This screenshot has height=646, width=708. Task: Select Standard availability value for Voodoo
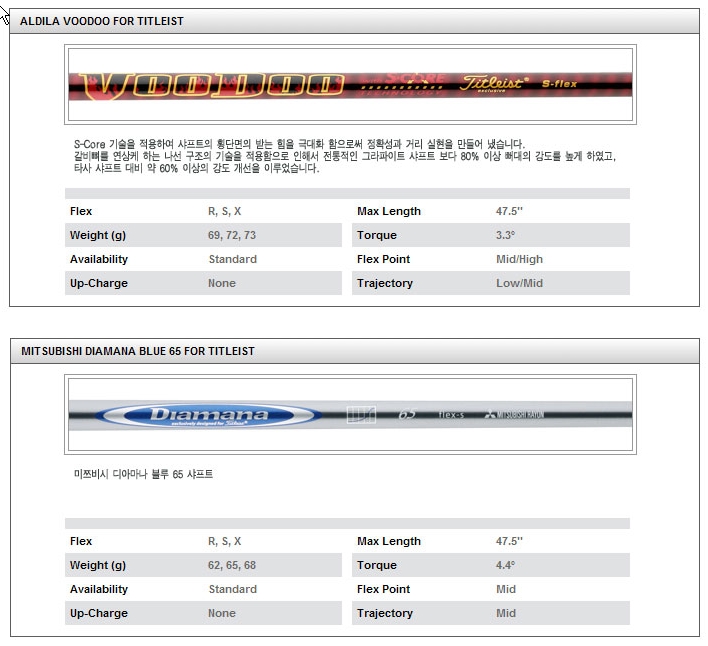(233, 259)
